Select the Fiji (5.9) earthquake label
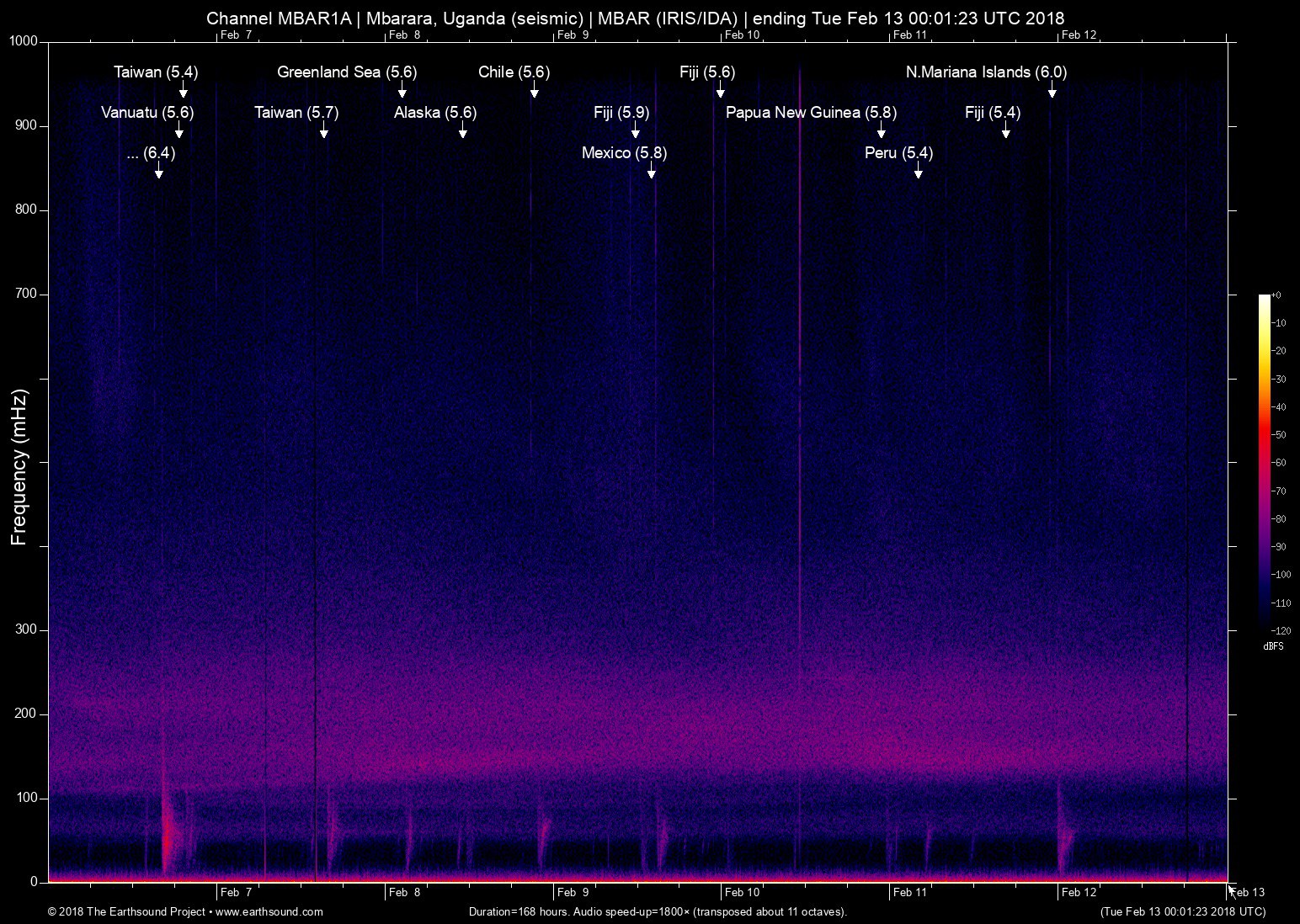 point(621,112)
